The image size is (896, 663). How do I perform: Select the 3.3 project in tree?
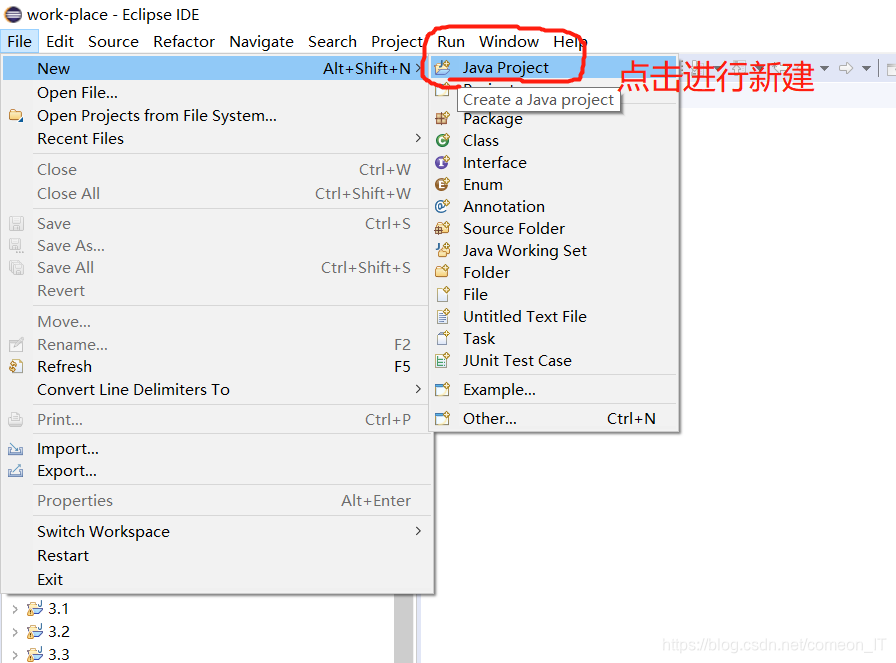coord(58,654)
